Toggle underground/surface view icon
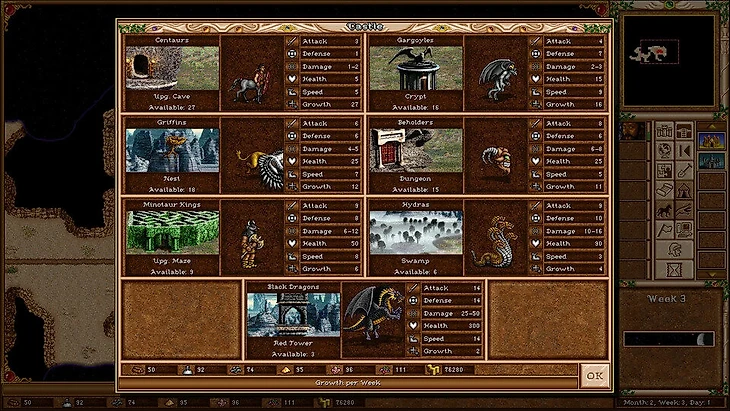This screenshot has height=411, width=730. 684,131
